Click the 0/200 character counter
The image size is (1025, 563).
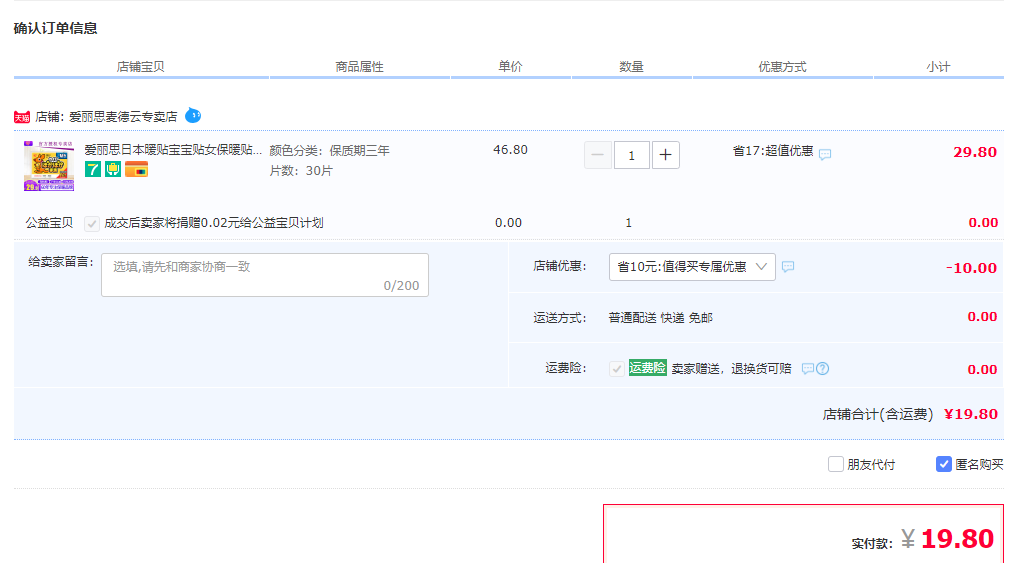tap(401, 286)
